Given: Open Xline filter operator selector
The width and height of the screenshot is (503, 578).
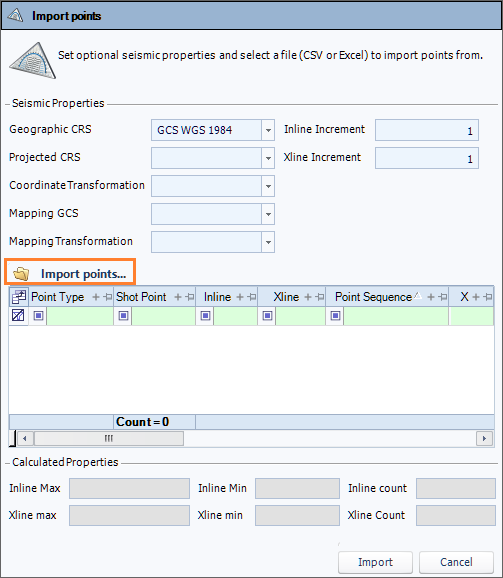Looking at the screenshot, I should point(268,316).
